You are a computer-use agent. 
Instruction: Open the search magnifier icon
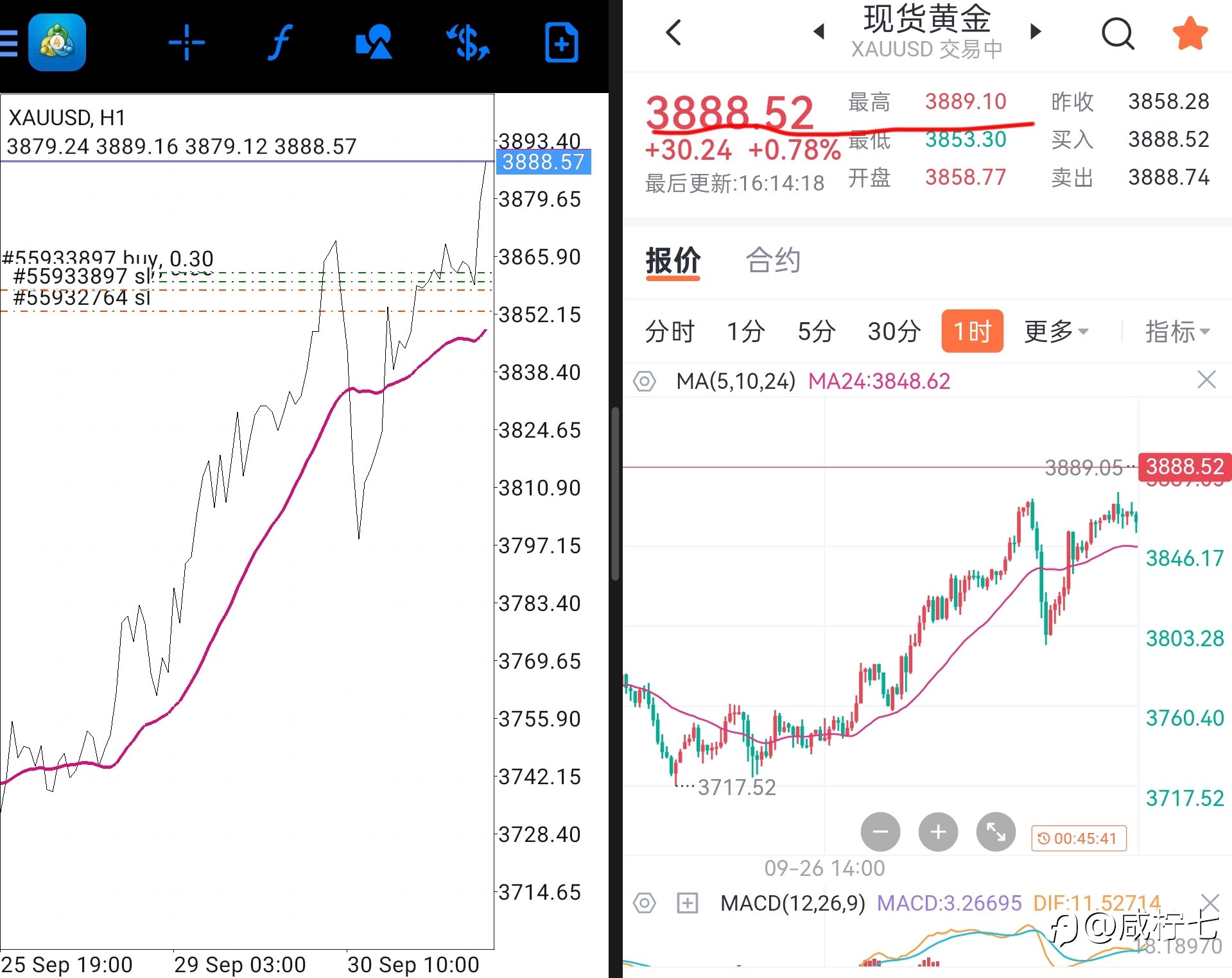click(x=1118, y=33)
